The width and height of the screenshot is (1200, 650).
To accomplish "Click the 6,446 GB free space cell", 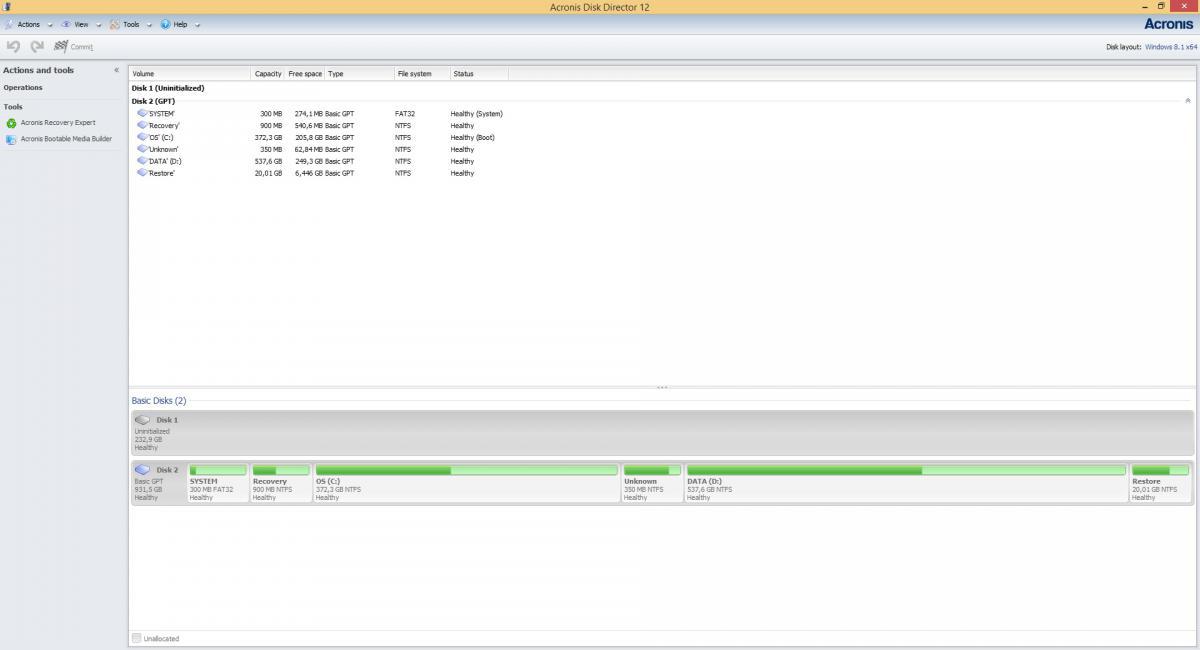I will (x=309, y=173).
